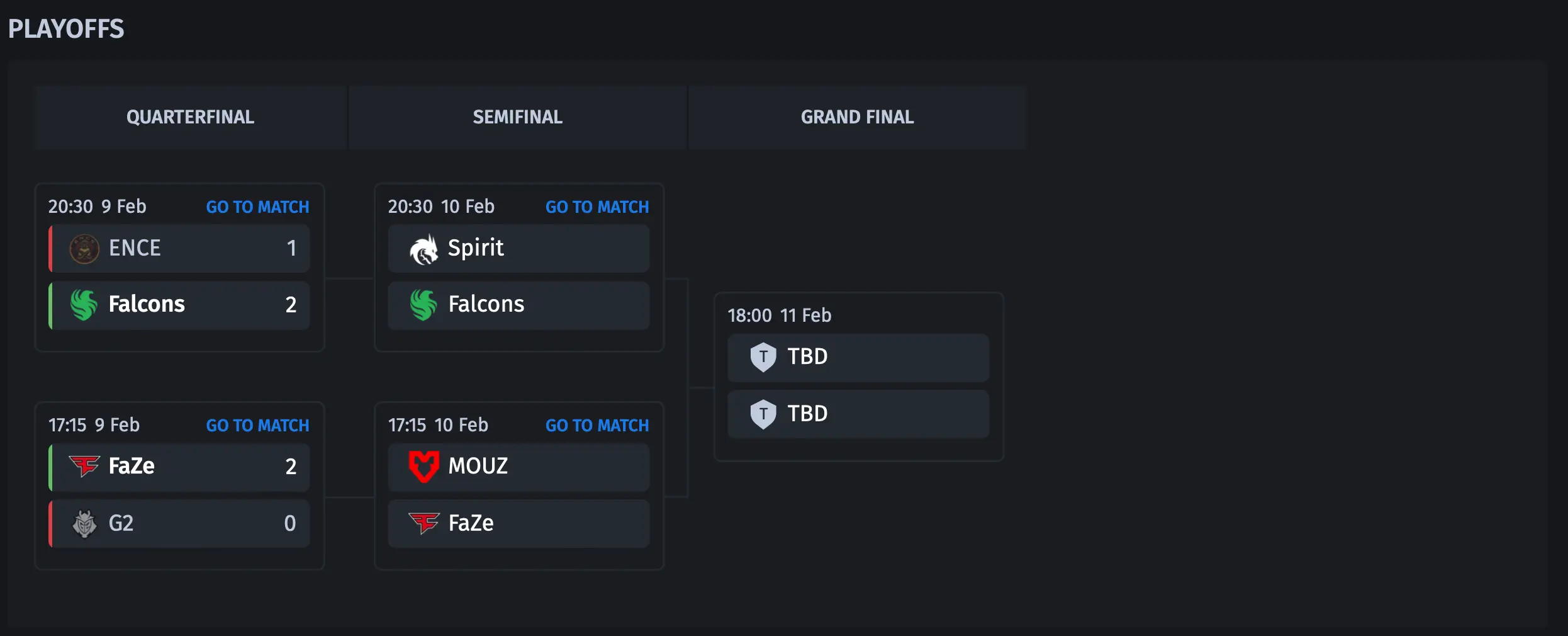Screen dimensions: 1568x636
Task: Click the ENCE team row with score 1
Action: coord(179,249)
